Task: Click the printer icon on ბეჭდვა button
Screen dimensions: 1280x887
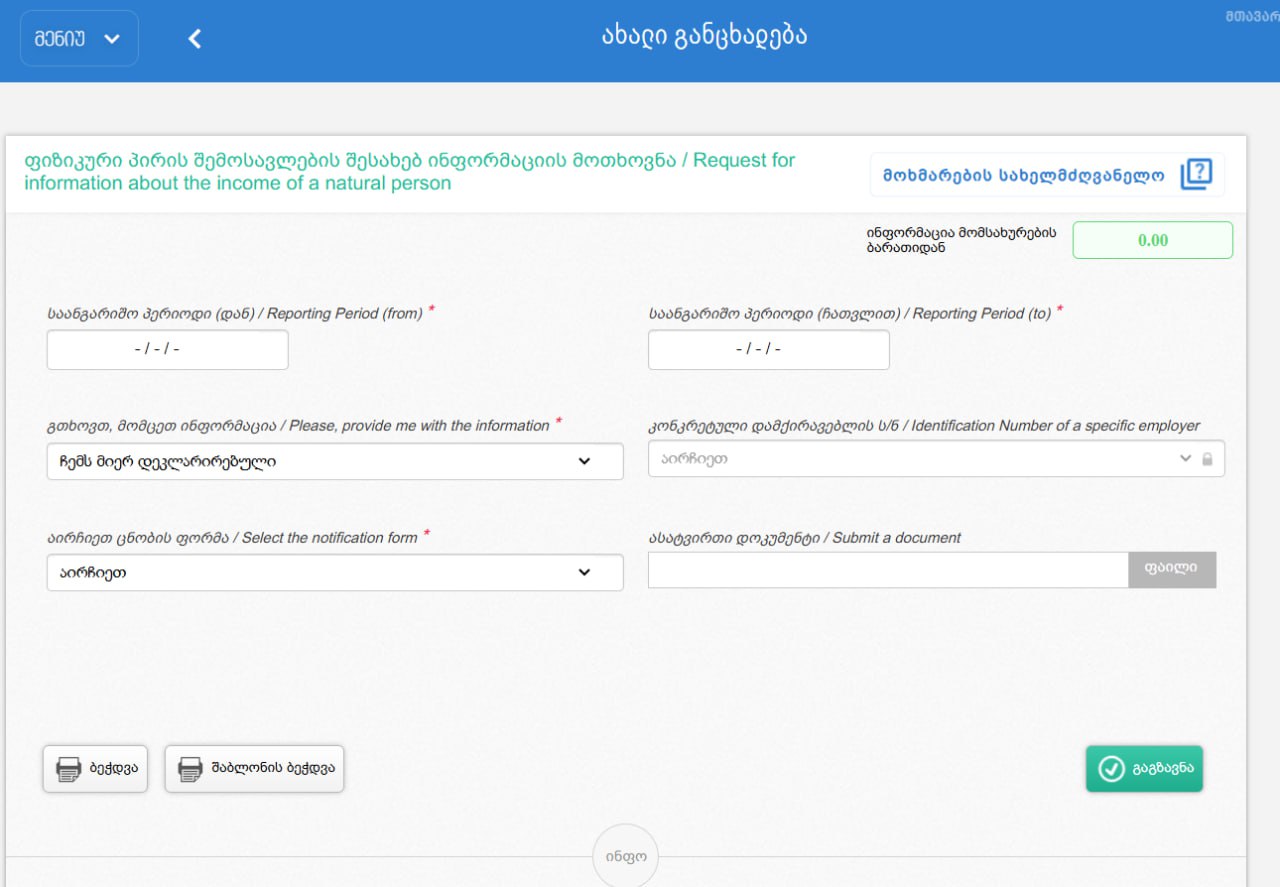Action: point(68,769)
